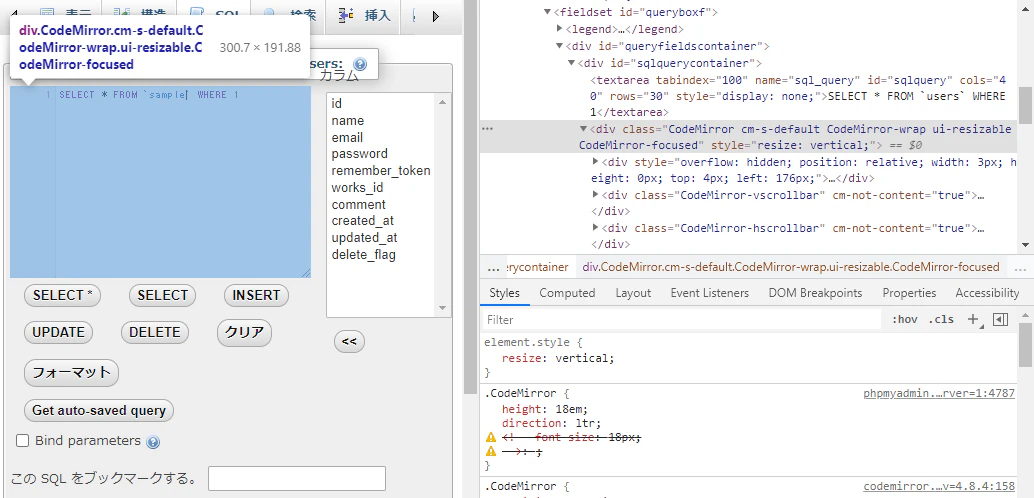Click the plain SELECT button

click(162, 296)
